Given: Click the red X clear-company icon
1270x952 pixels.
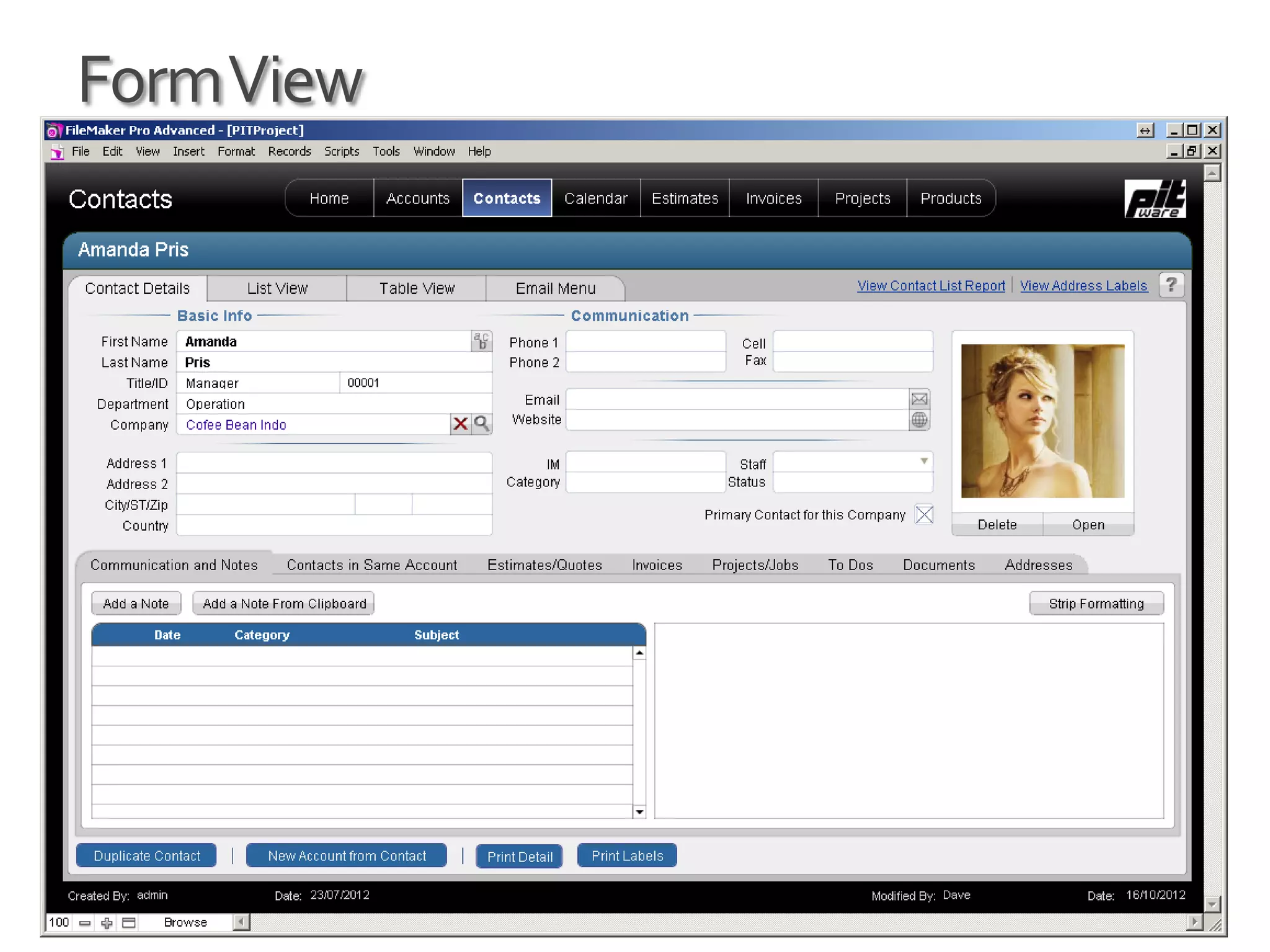Looking at the screenshot, I should [x=460, y=424].
